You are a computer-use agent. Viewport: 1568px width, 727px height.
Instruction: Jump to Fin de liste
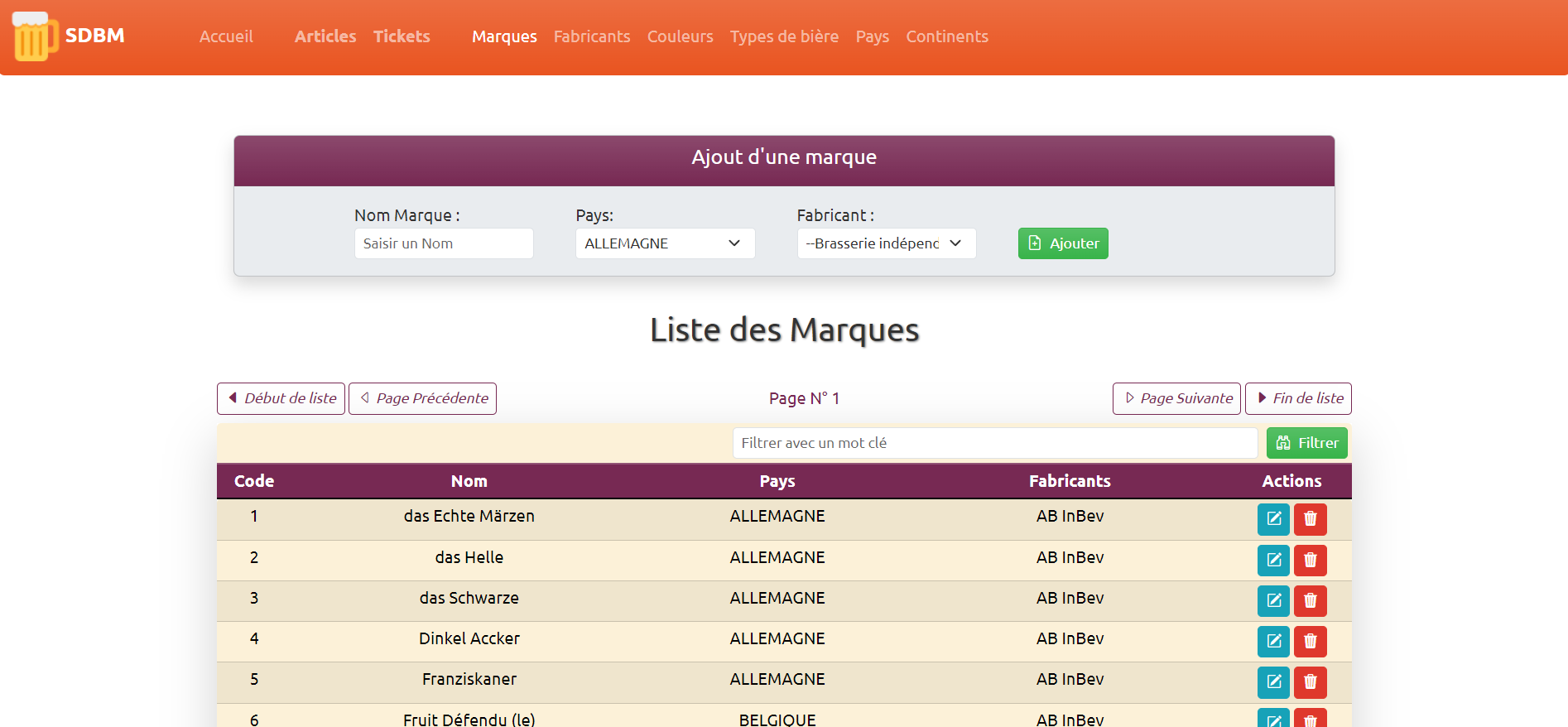click(x=1298, y=398)
